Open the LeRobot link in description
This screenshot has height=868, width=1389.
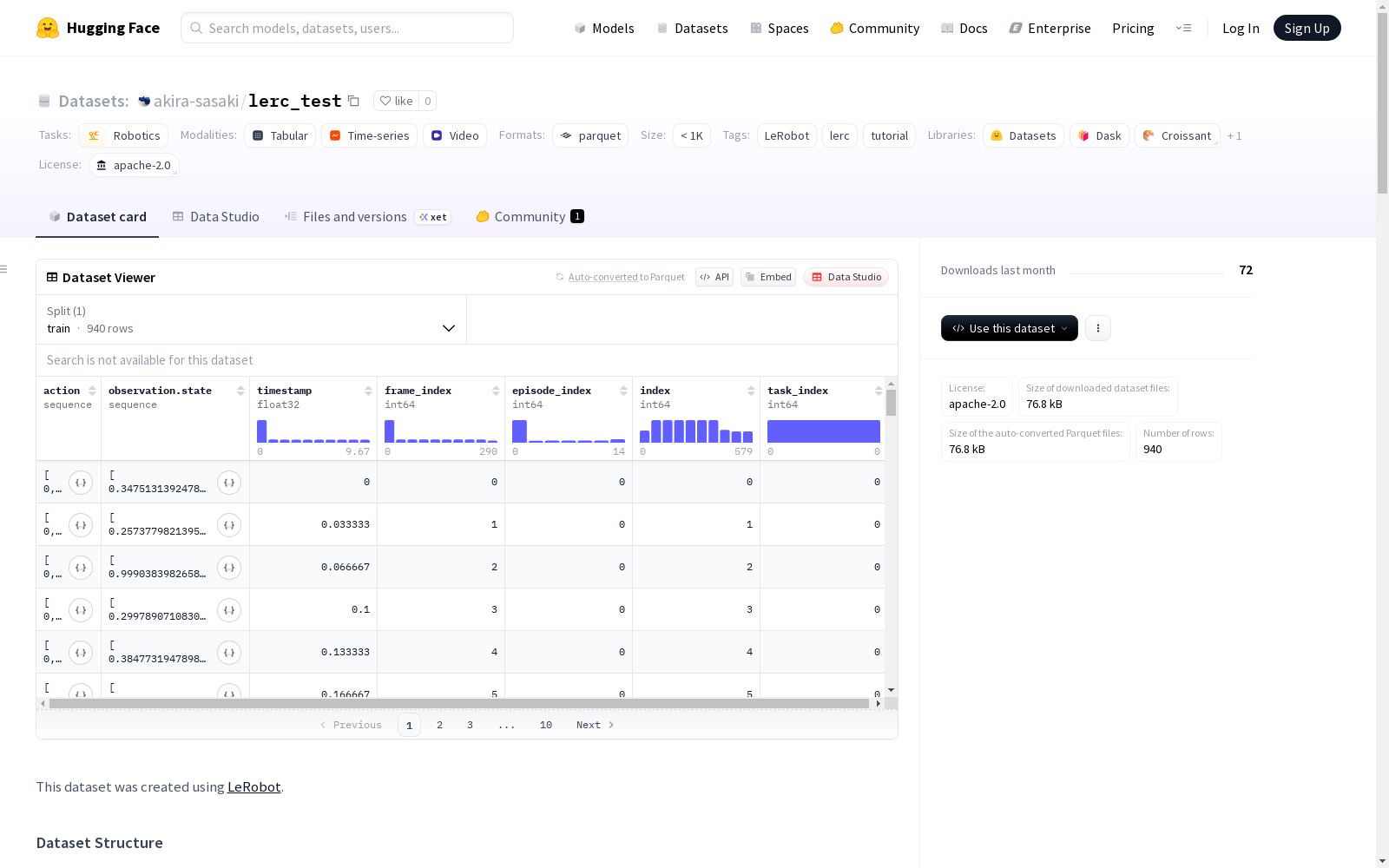tap(253, 786)
